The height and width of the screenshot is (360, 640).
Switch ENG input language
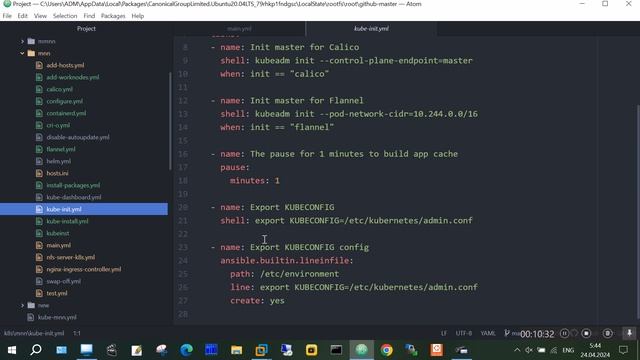pyautogui.click(x=568, y=350)
